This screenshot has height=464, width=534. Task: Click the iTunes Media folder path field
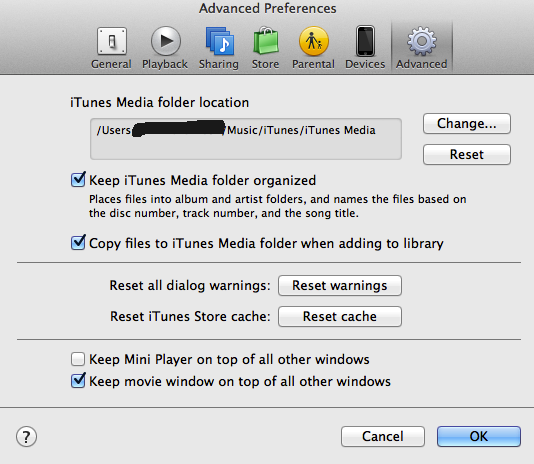[x=246, y=139]
